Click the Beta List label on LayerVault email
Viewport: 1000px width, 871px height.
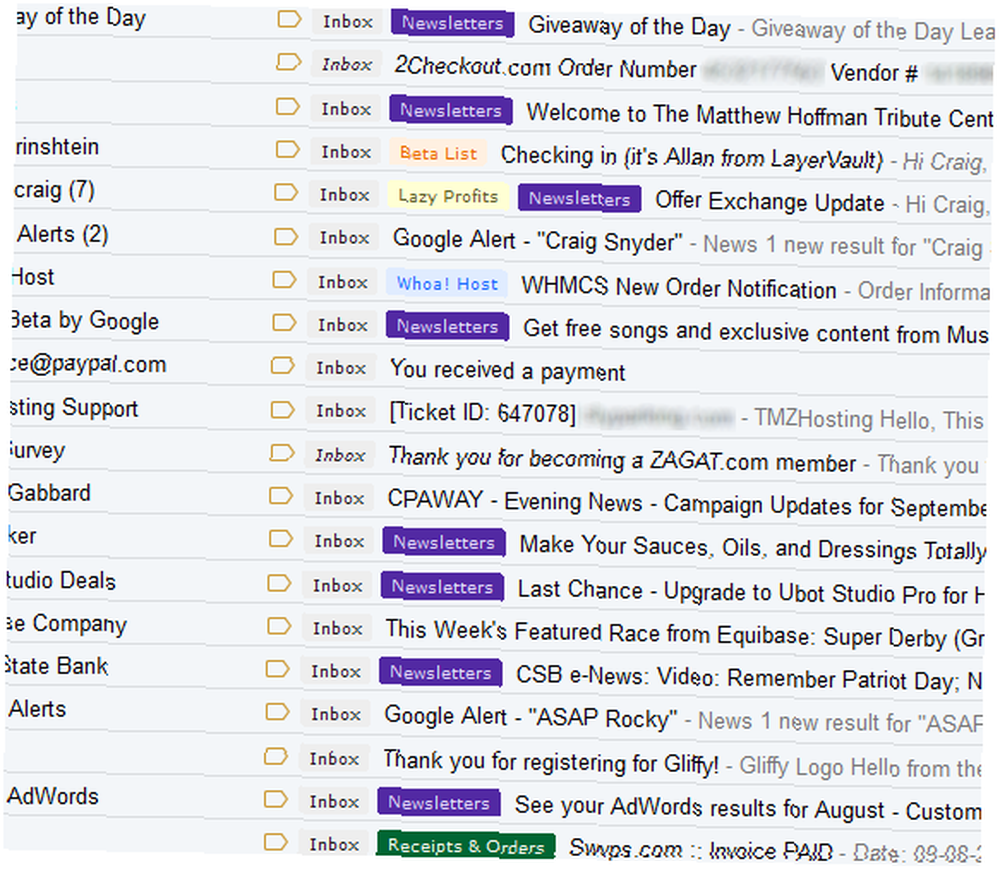438,153
